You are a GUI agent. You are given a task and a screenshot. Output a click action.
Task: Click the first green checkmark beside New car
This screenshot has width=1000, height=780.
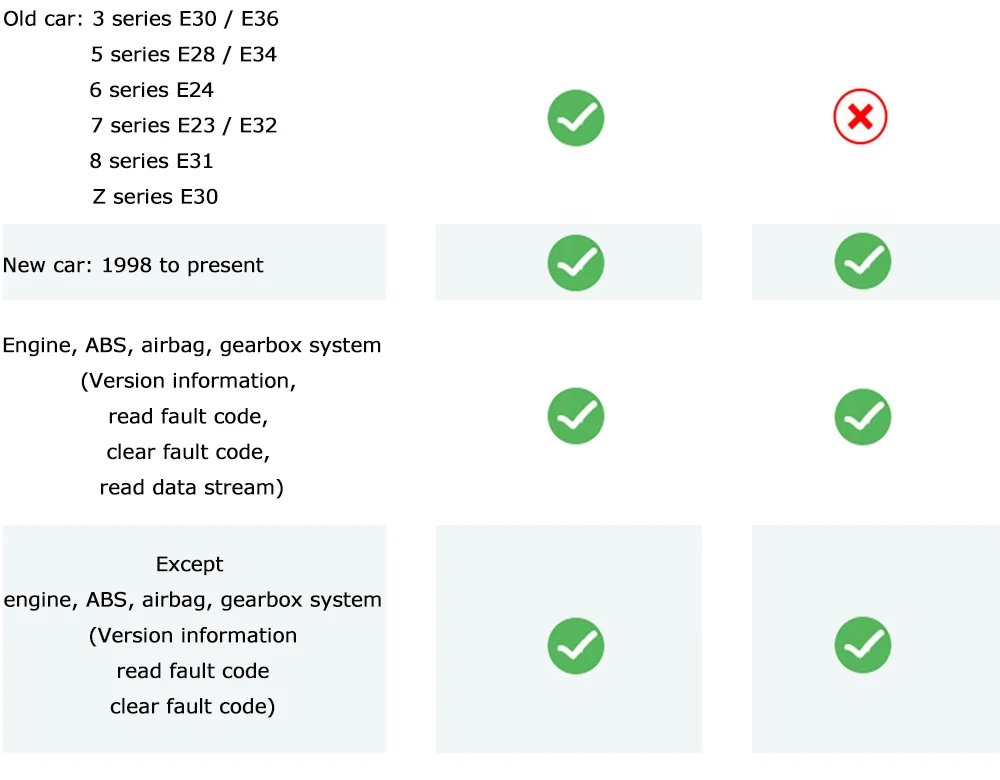tap(575, 263)
